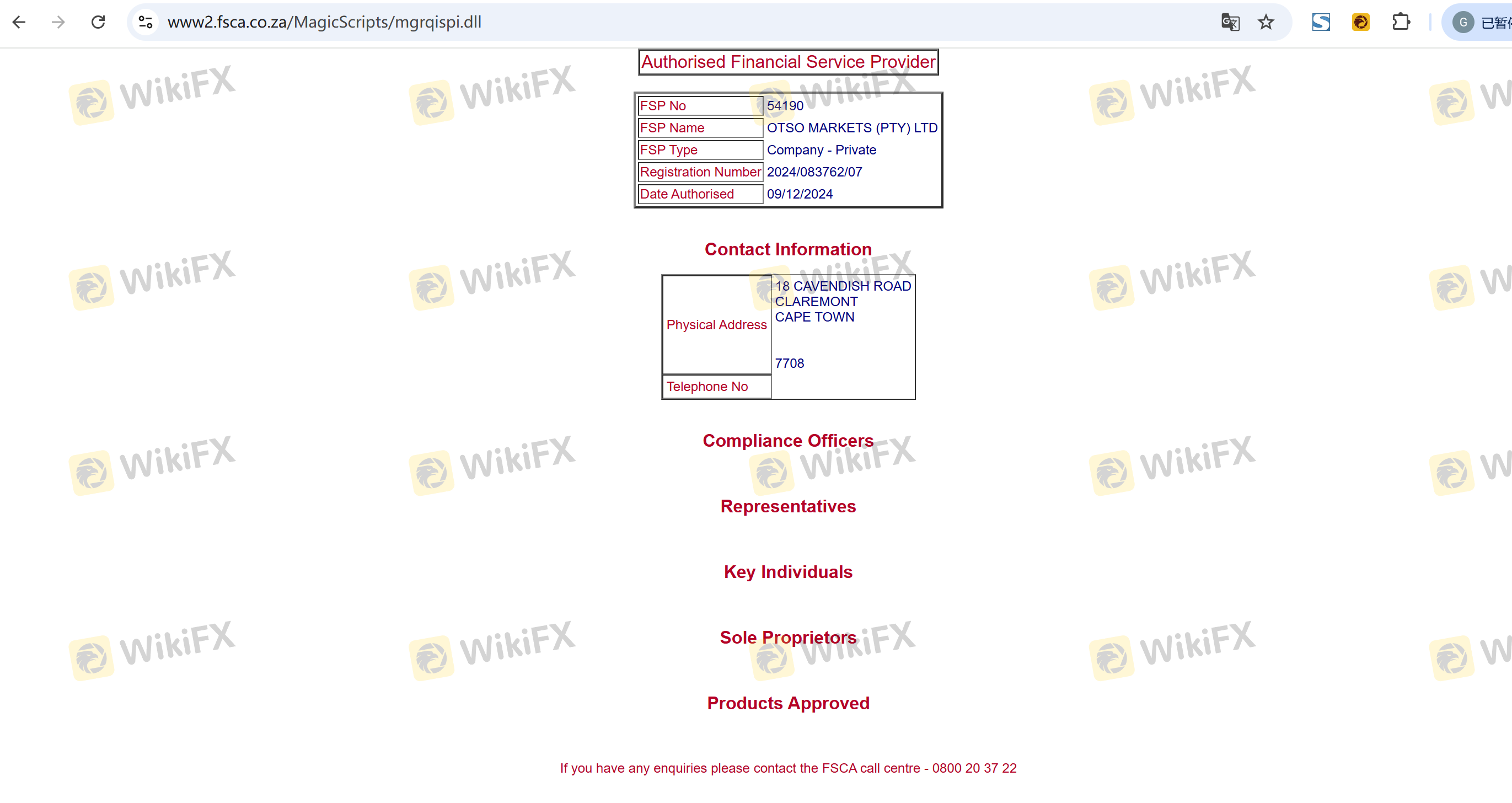The height and width of the screenshot is (803, 1512).
Task: Open site information icon in address bar
Action: tap(145, 22)
